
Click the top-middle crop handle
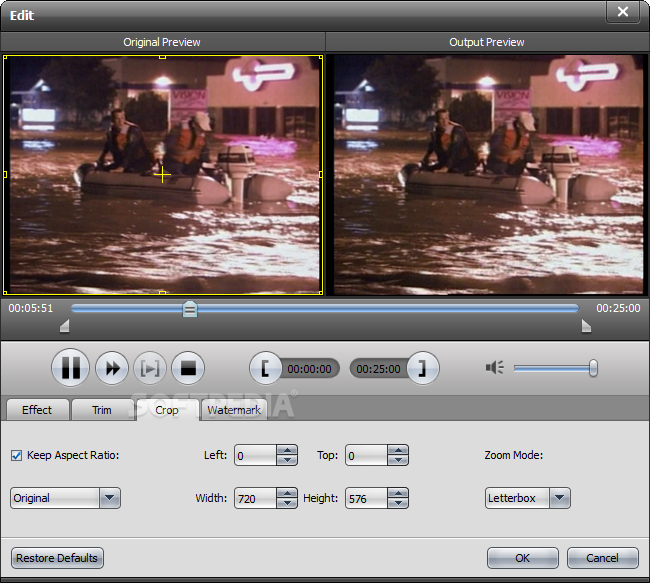162,57
